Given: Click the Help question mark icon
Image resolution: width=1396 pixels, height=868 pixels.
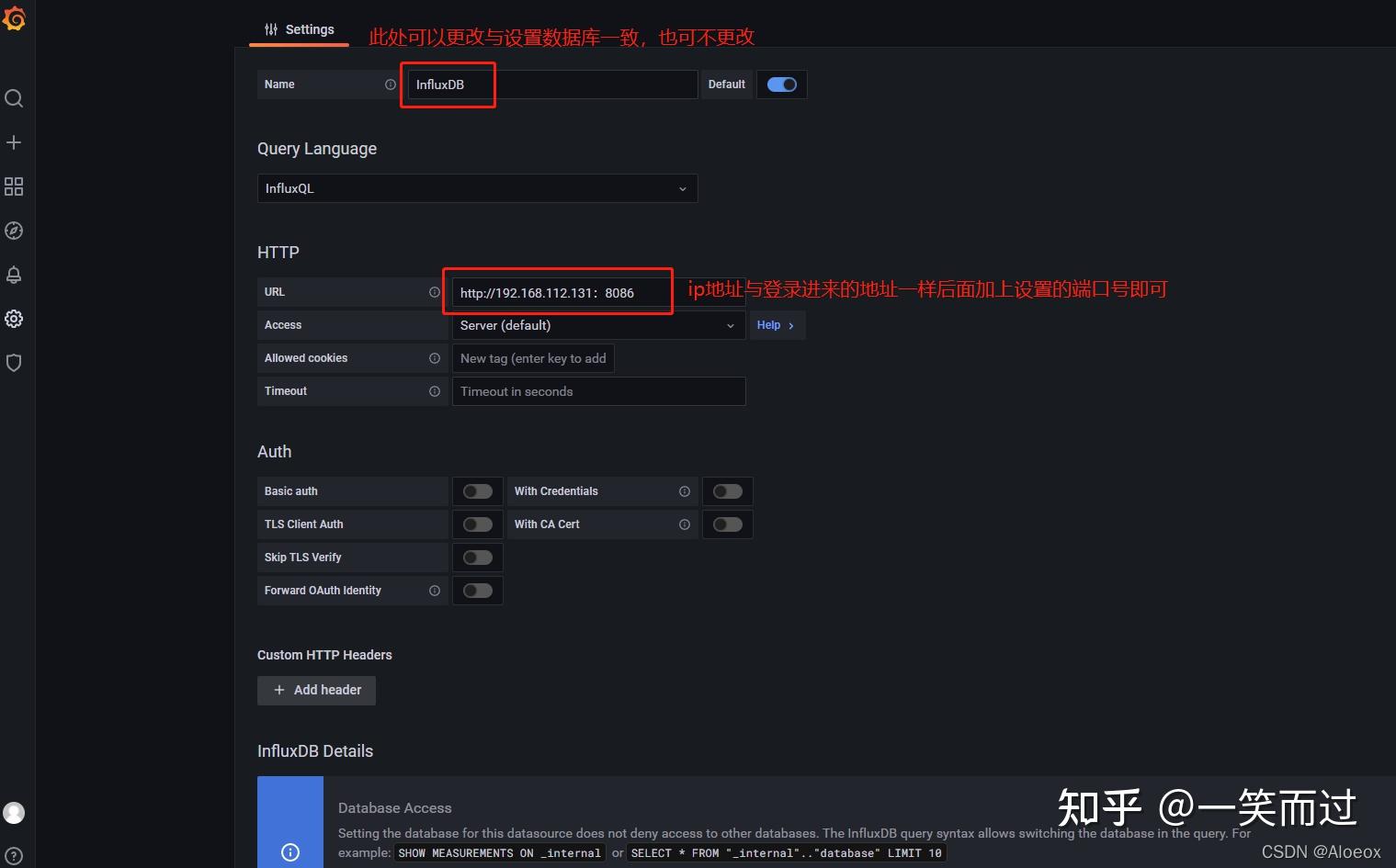Looking at the screenshot, I should pyautogui.click(x=14, y=855).
